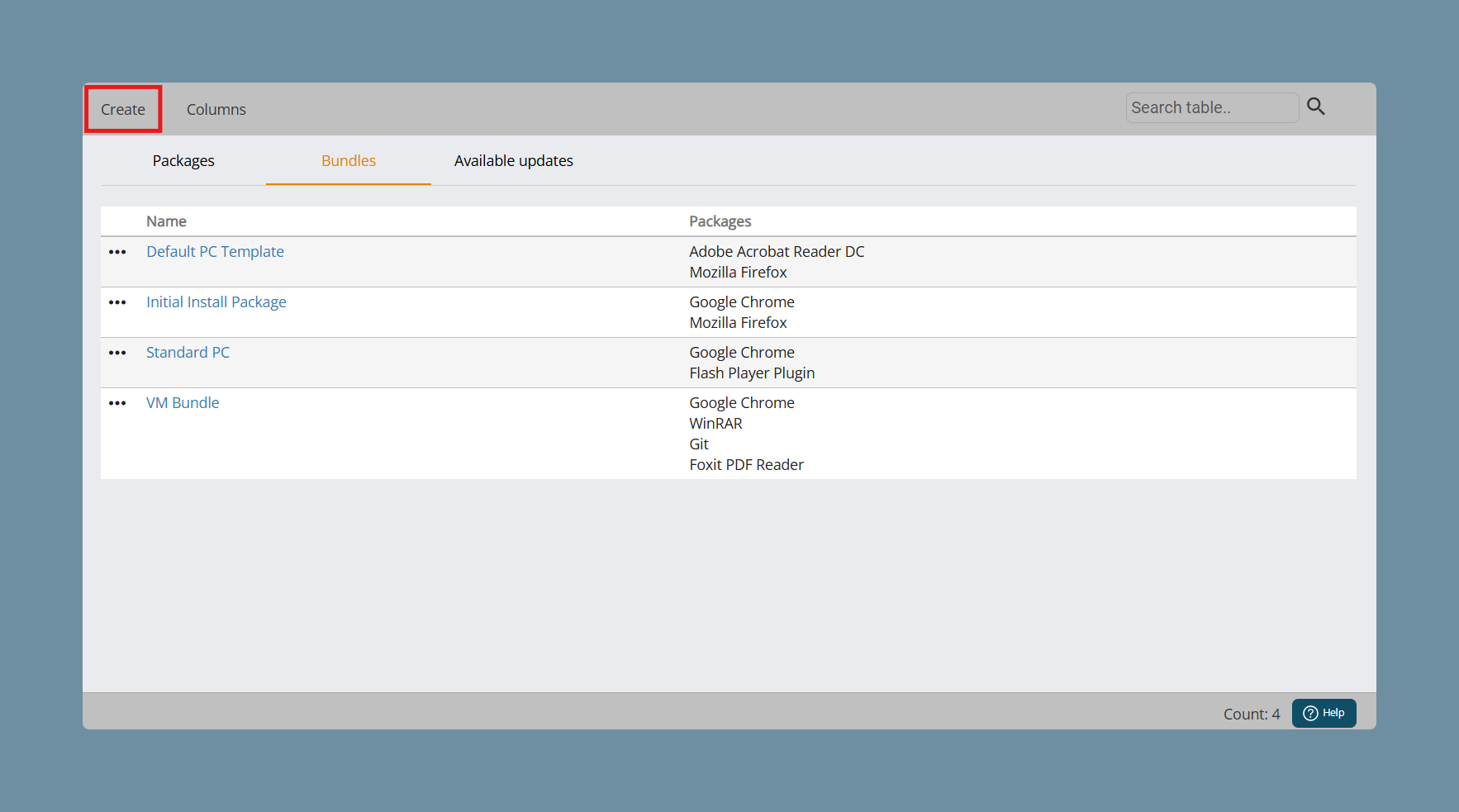Open three-dot menu for Standard PC
1459x812 pixels.
coord(117,353)
